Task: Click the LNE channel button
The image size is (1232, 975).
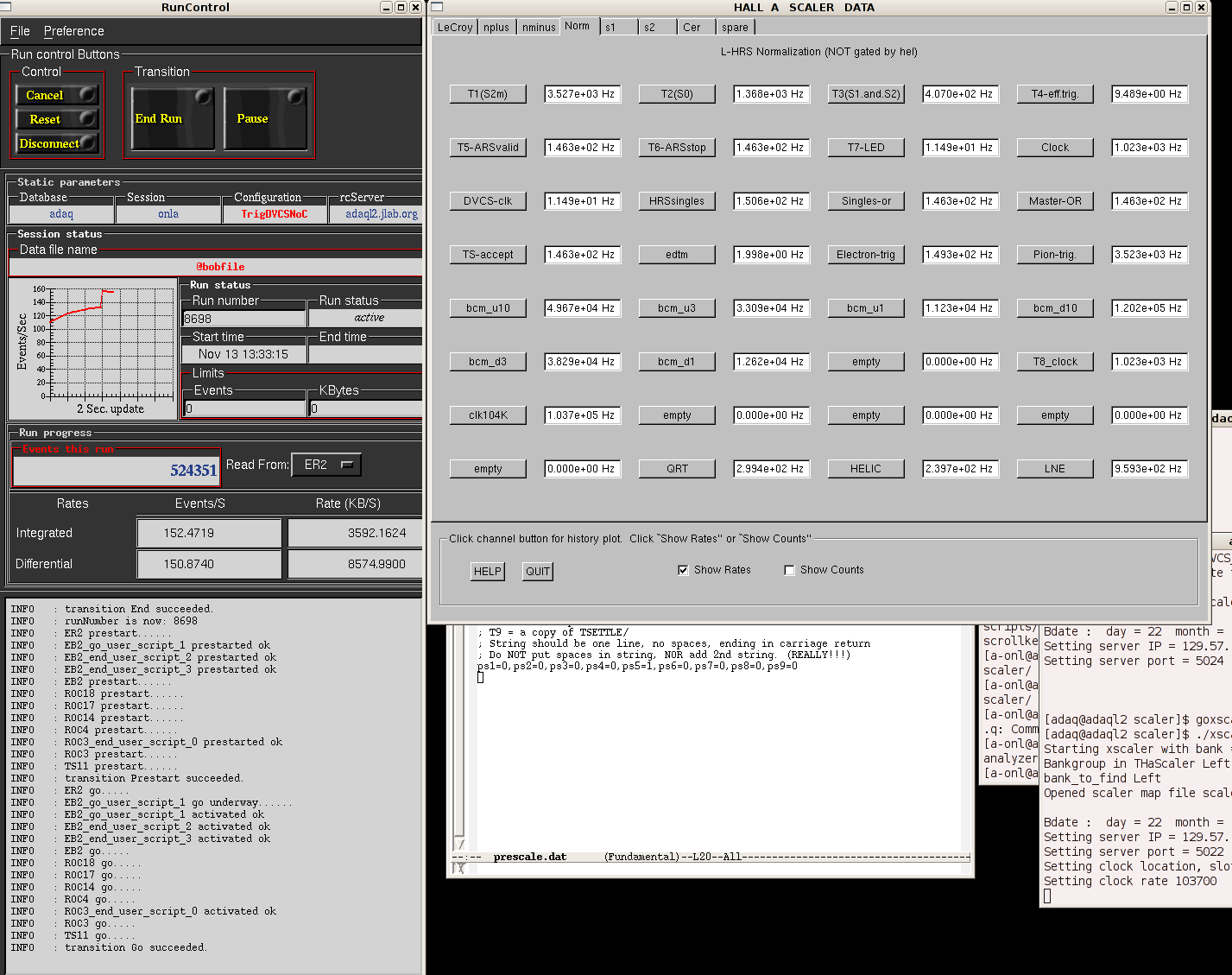Action: pos(1055,469)
